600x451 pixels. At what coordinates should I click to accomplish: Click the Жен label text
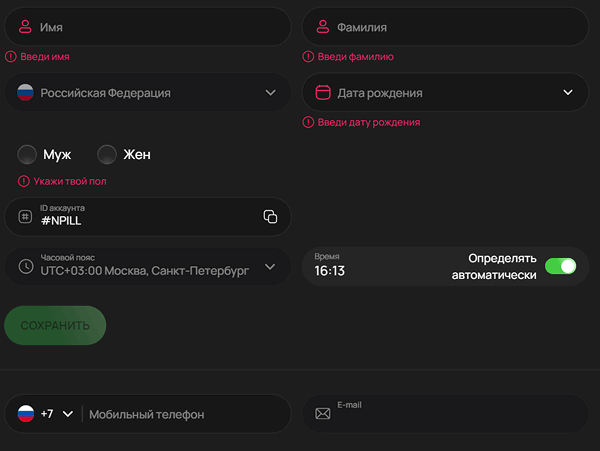point(137,155)
